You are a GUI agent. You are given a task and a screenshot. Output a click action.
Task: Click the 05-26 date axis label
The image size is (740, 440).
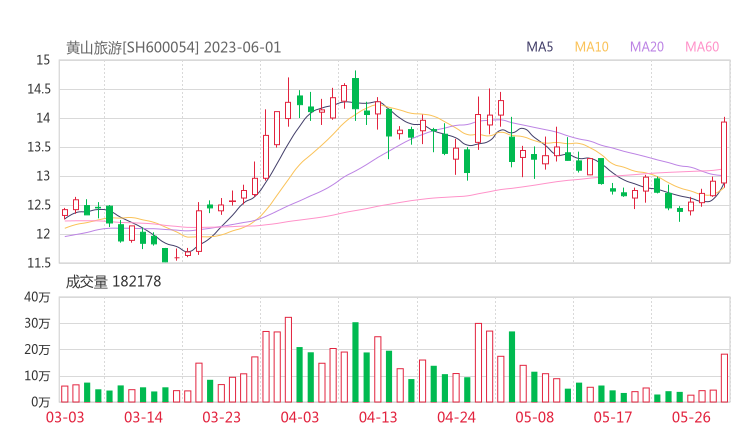[691, 417]
